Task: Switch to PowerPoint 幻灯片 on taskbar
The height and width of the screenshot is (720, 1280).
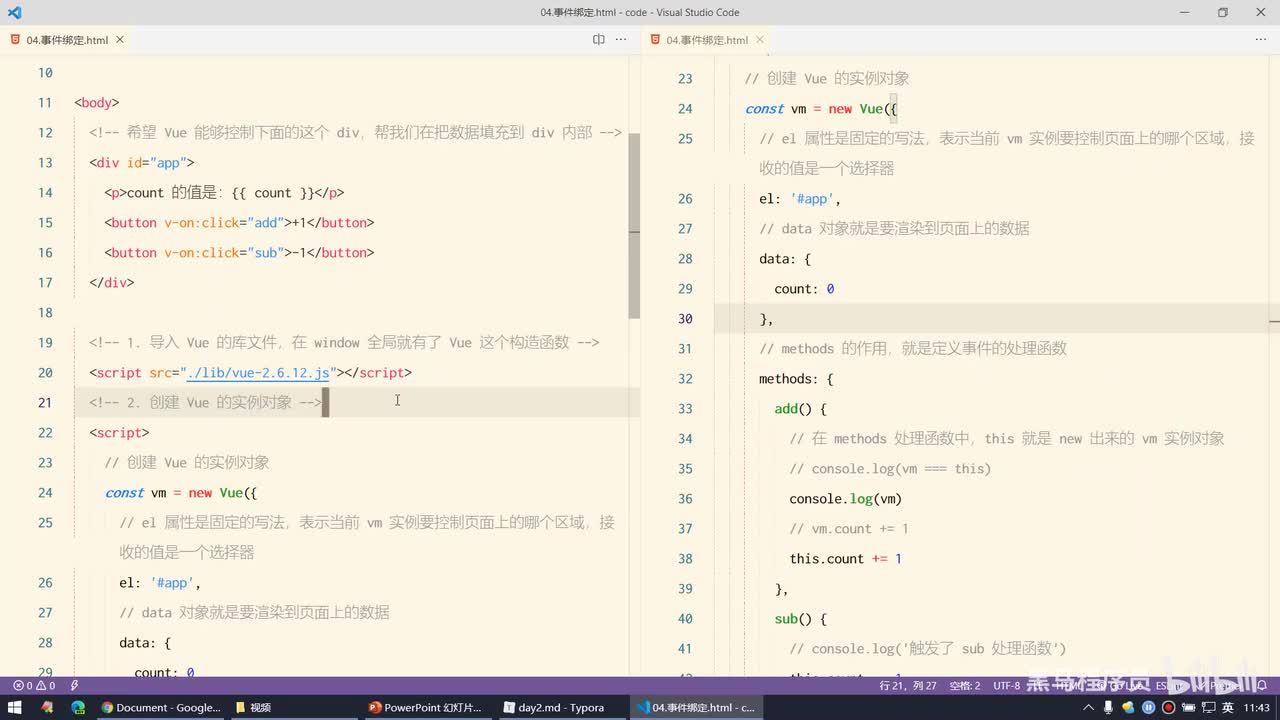Action: coord(425,707)
